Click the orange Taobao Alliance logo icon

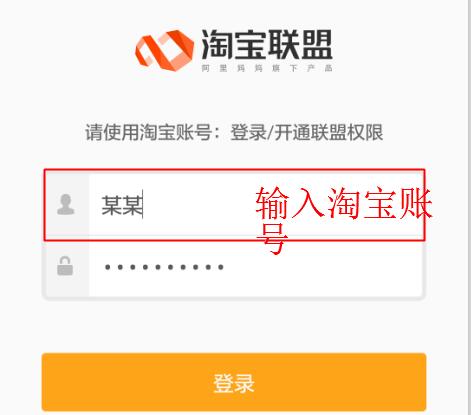point(164,50)
